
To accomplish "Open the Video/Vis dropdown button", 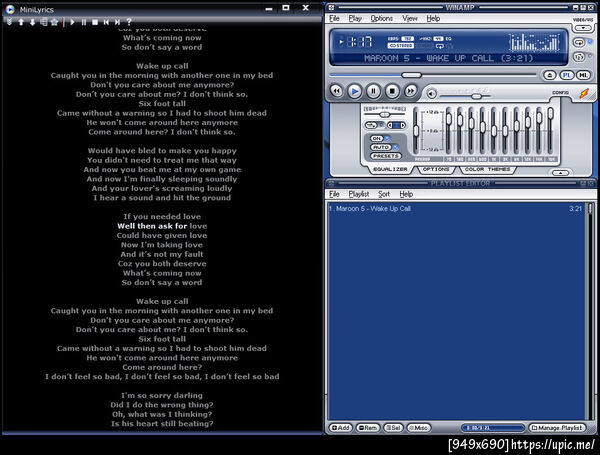I will [x=583, y=28].
